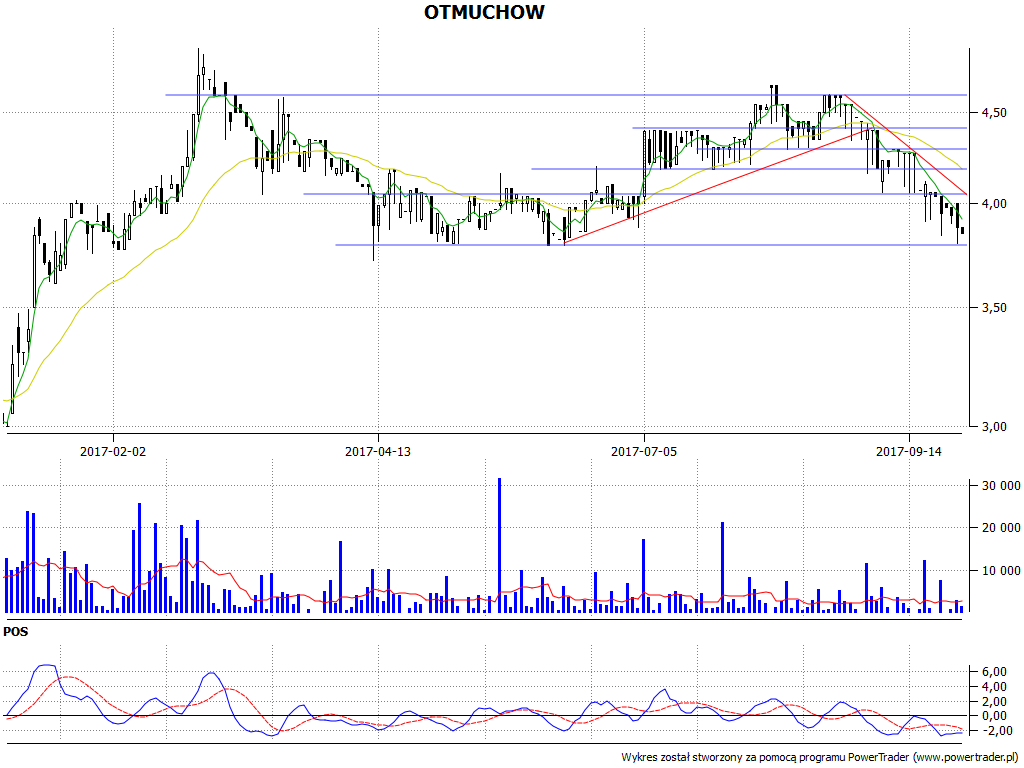The image size is (1024, 768).
Task: Click the 20 000 volume axis label
Action: tap(1001, 528)
